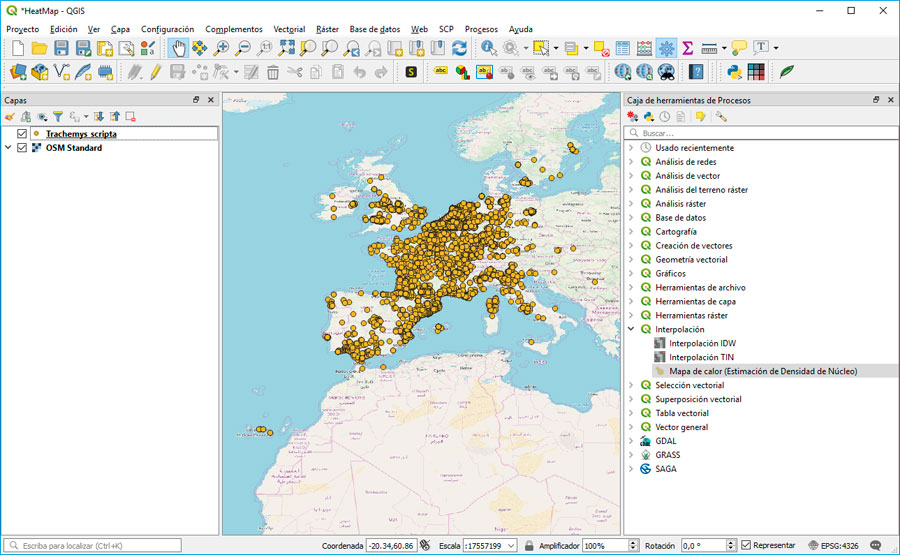Click the black S plugin icon
Image resolution: width=900 pixels, height=555 pixels.
[x=411, y=72]
